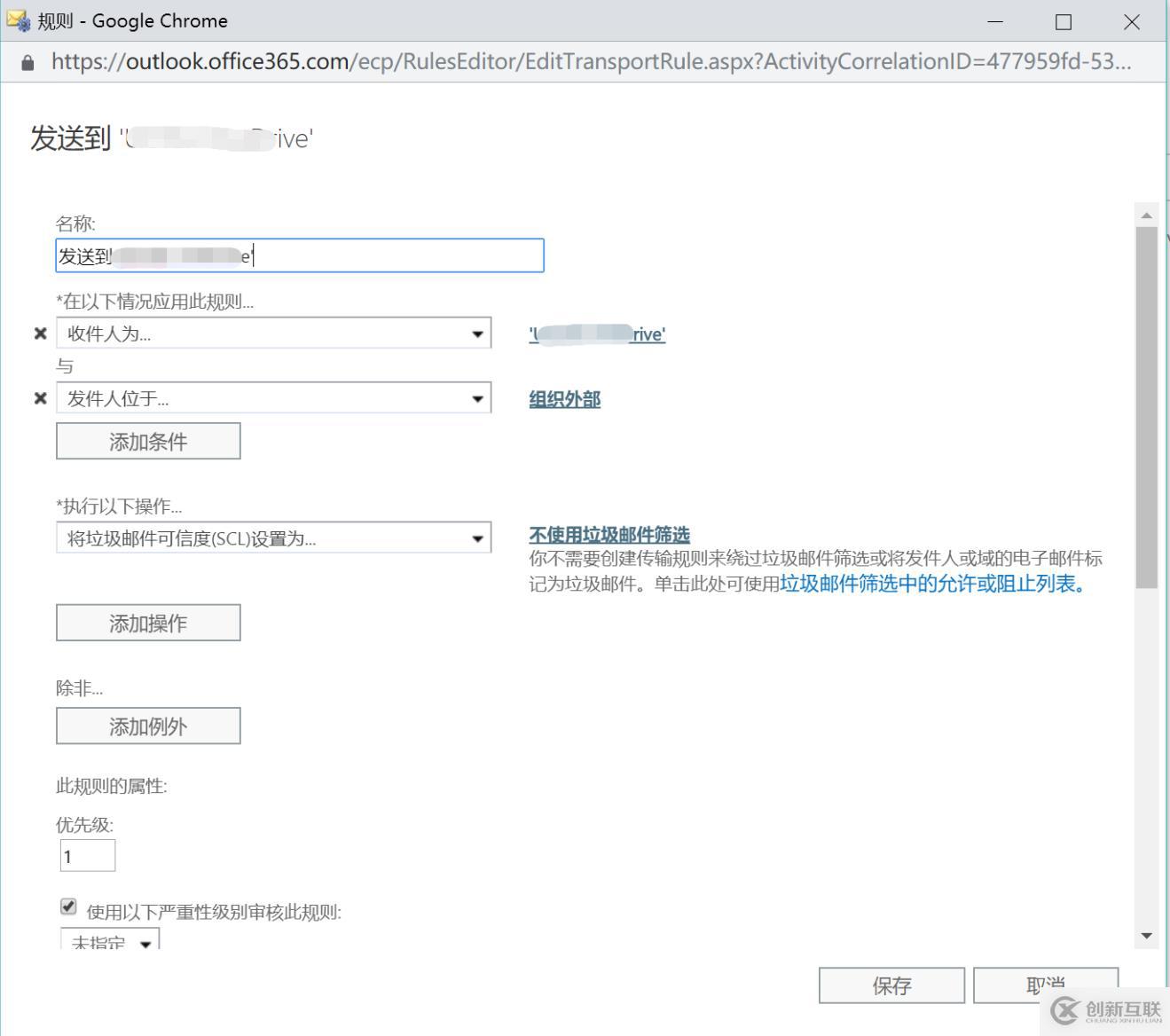Click the padlock icon in the address bar
This screenshot has width=1170, height=1036.
27,62
